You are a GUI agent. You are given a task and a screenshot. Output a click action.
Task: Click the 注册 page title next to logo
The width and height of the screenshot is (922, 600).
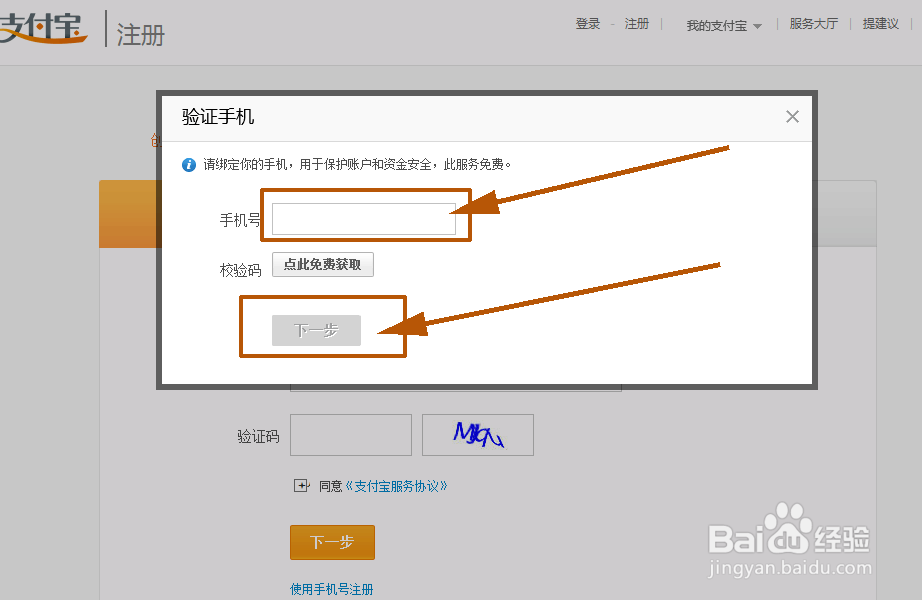point(142,33)
